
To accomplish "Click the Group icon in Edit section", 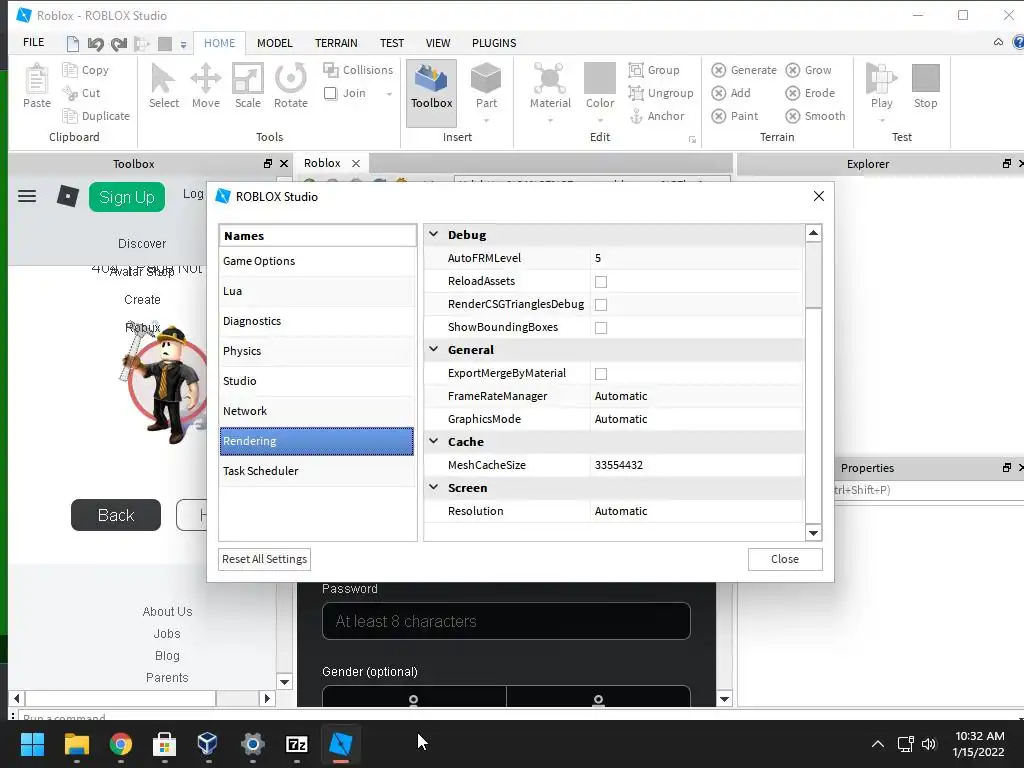I will pyautogui.click(x=635, y=69).
